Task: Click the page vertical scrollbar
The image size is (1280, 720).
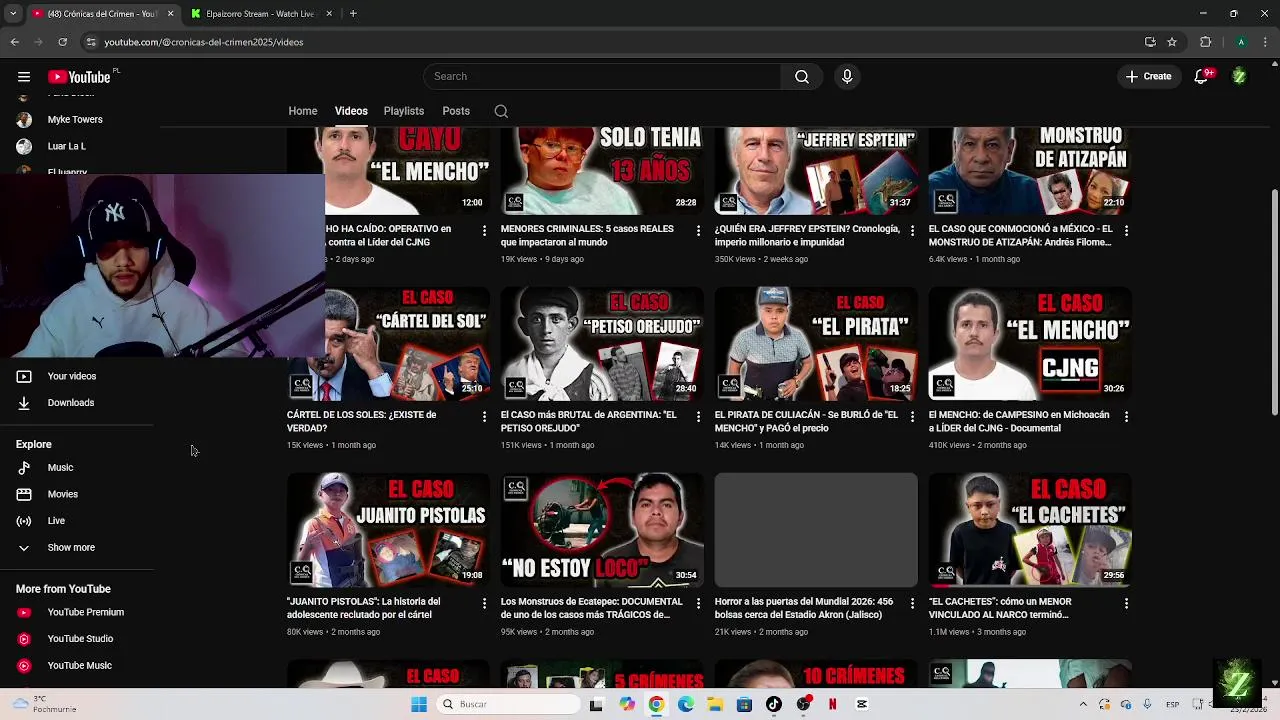Action: point(1274,300)
